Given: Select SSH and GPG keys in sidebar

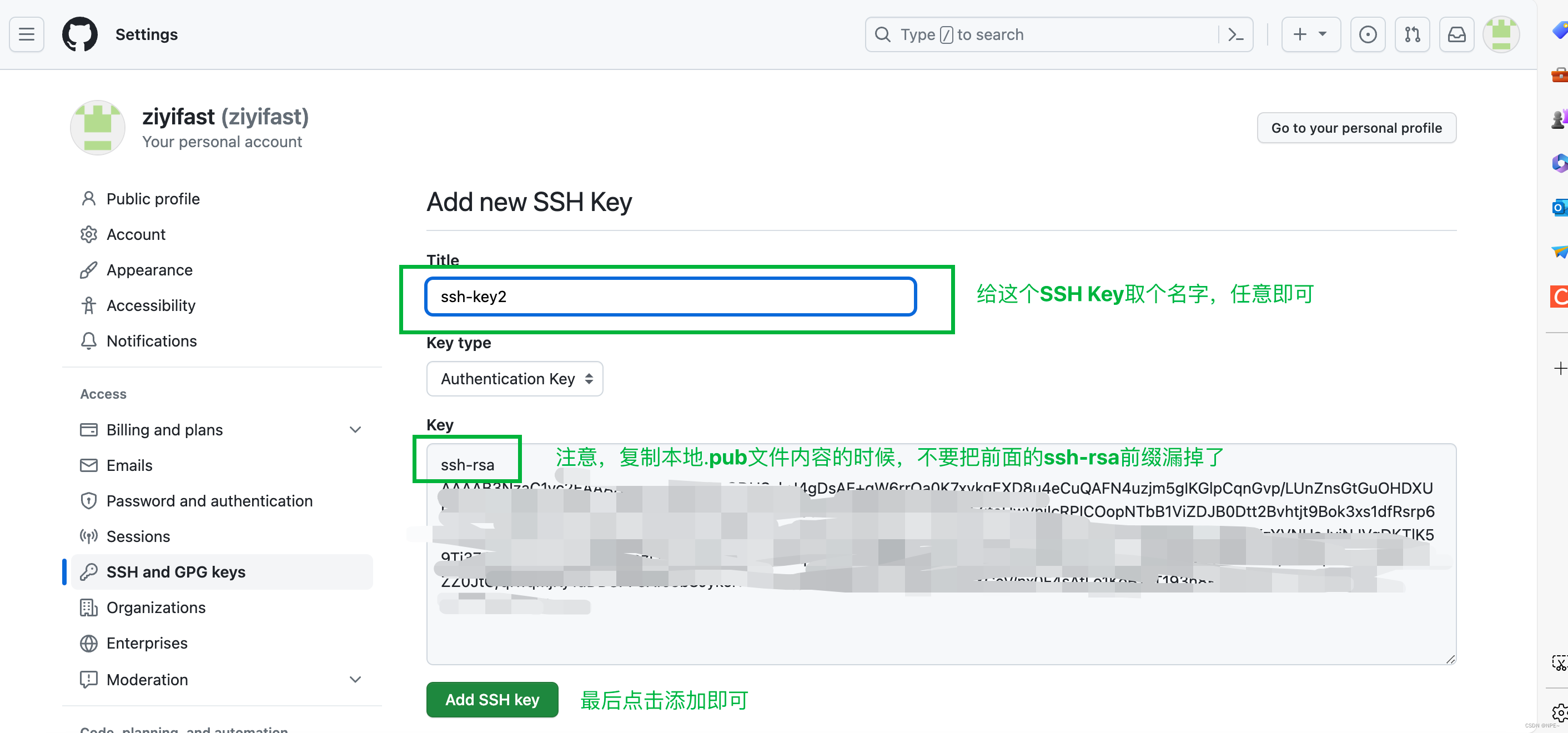Looking at the screenshot, I should click(176, 571).
